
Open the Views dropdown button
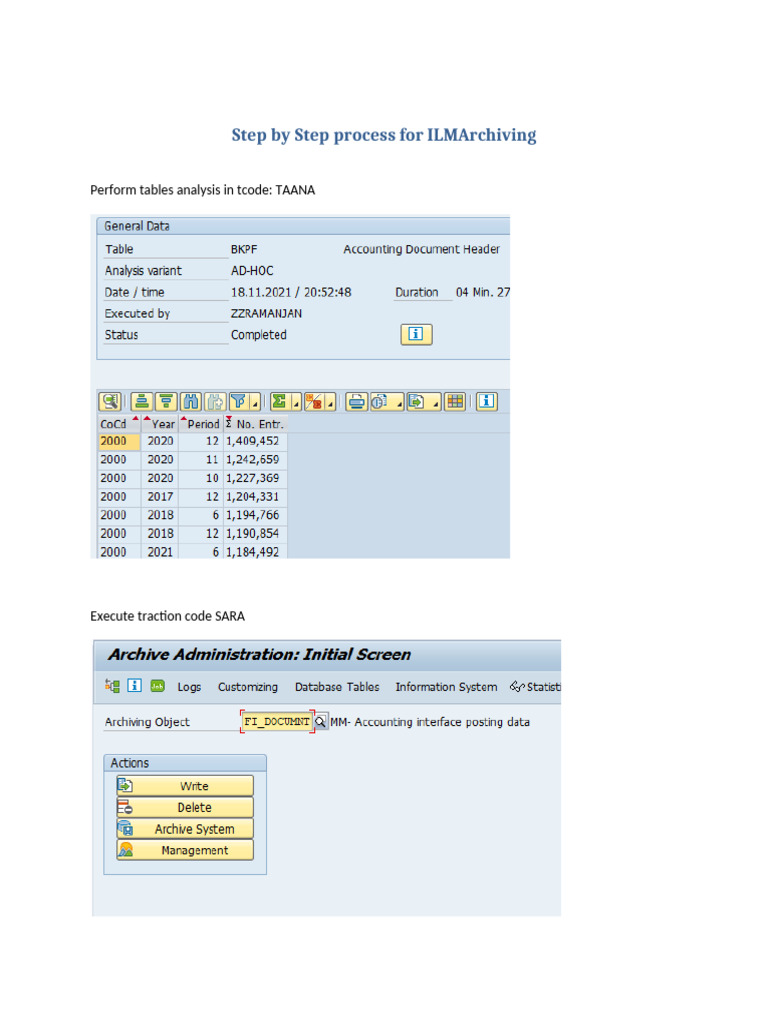point(387,402)
